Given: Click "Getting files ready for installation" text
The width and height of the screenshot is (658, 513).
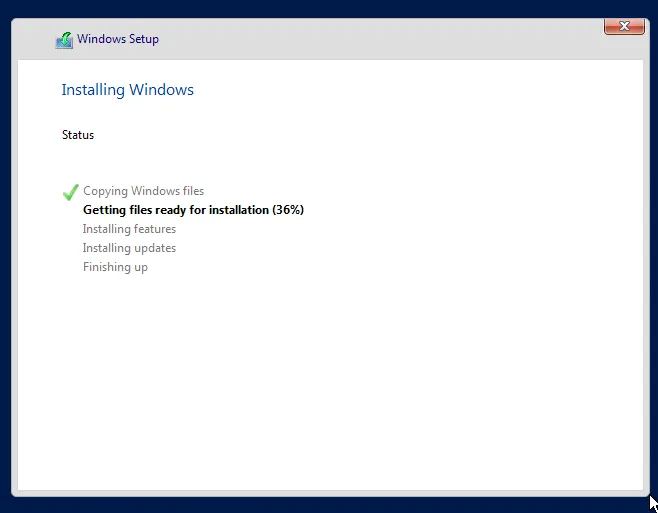Looking at the screenshot, I should (176, 210).
